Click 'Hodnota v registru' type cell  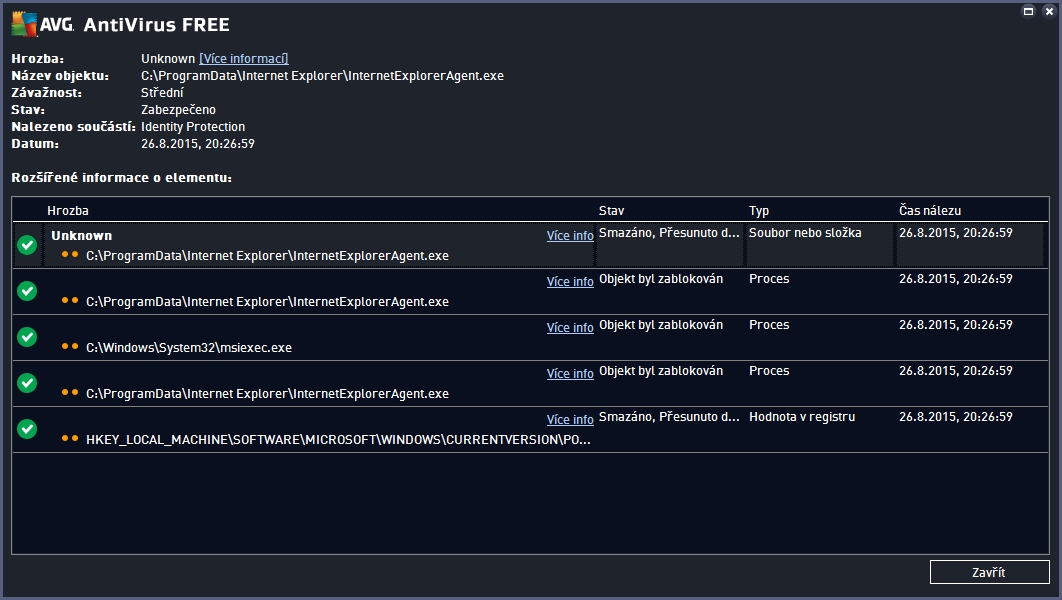[x=802, y=417]
